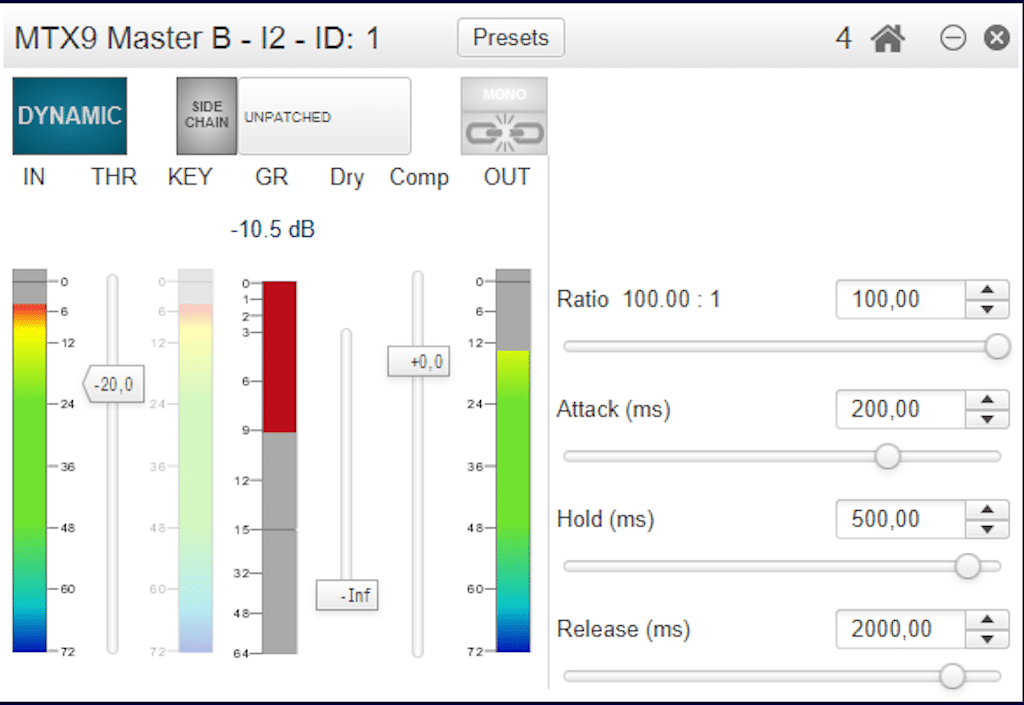
Task: Click the threshold fader handle at -20,0
Action: 114,384
